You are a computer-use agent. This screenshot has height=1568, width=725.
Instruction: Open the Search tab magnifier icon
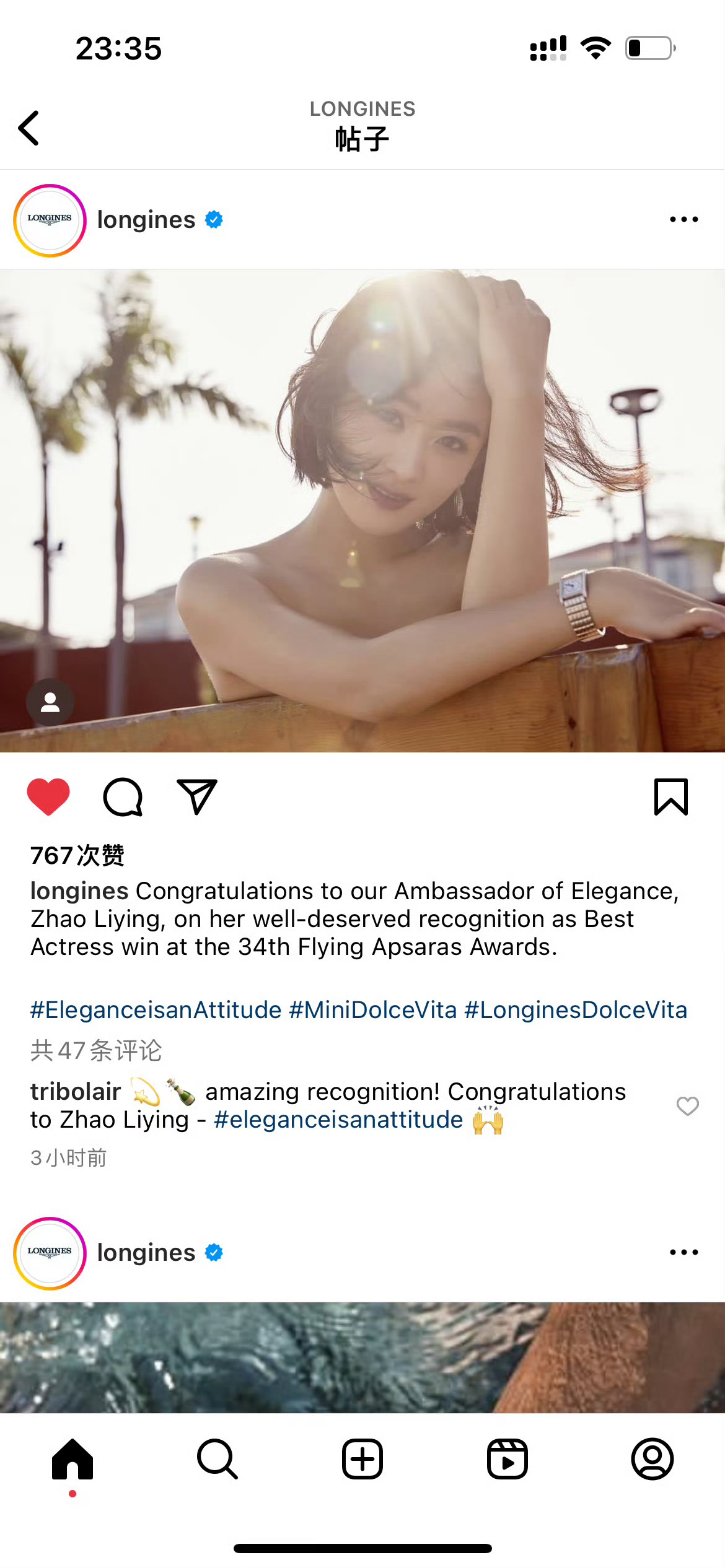217,1459
